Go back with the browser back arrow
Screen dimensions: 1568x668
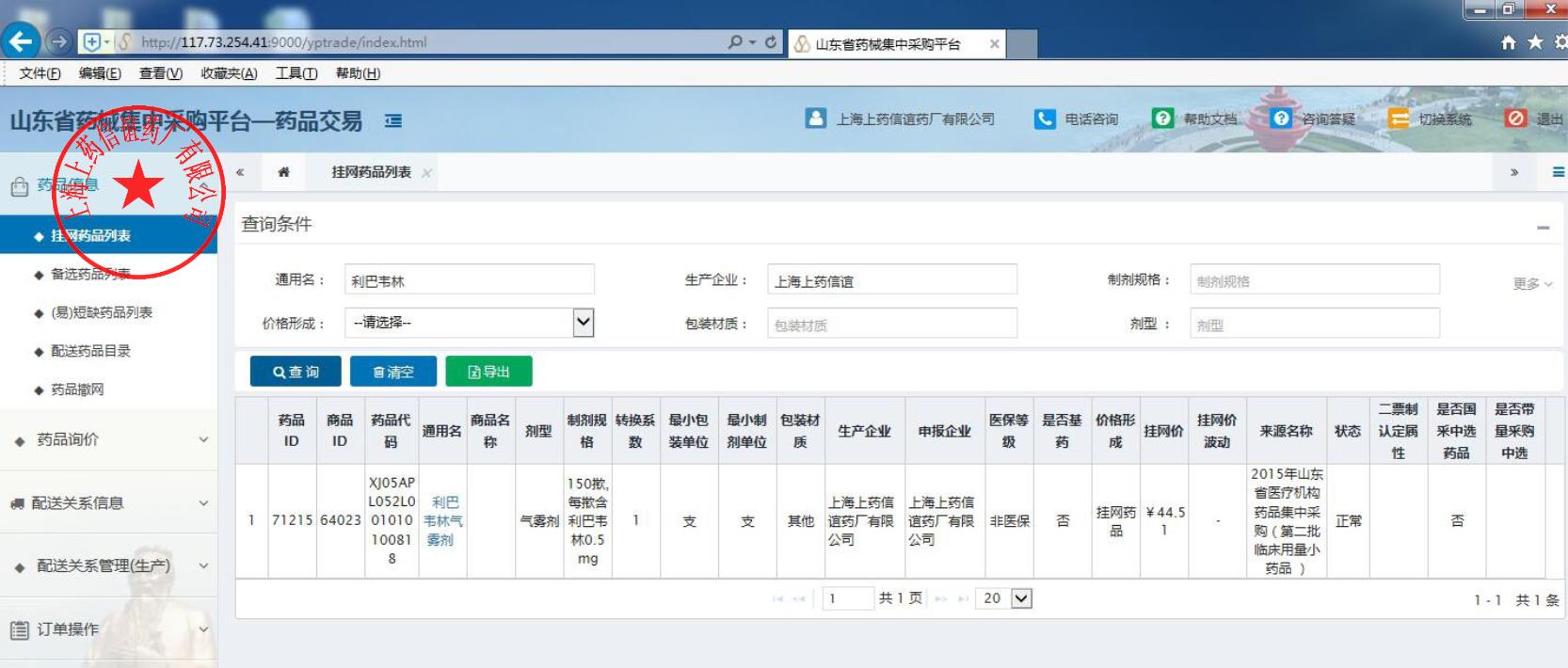pyautogui.click(x=20, y=41)
